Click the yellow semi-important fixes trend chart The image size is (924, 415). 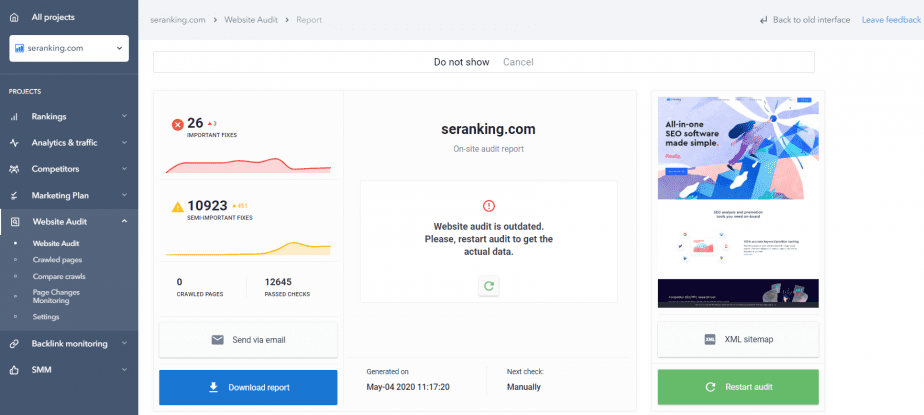[x=248, y=248]
